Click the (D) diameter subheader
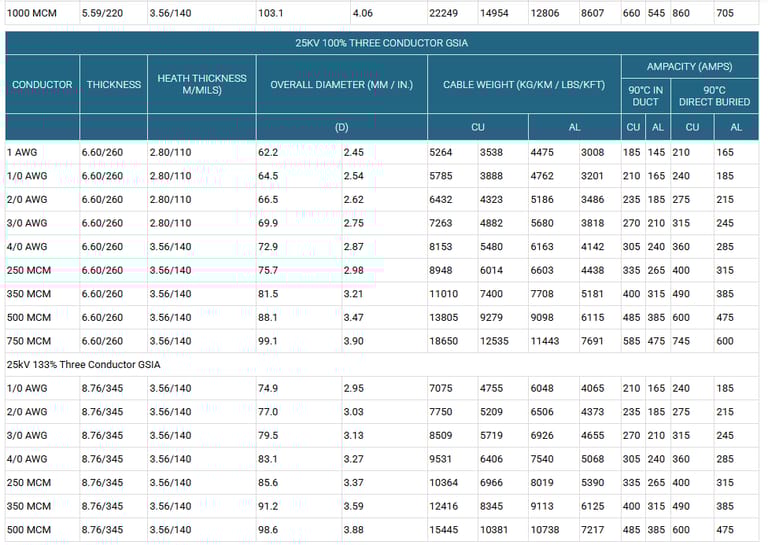768x545 pixels. [341, 127]
